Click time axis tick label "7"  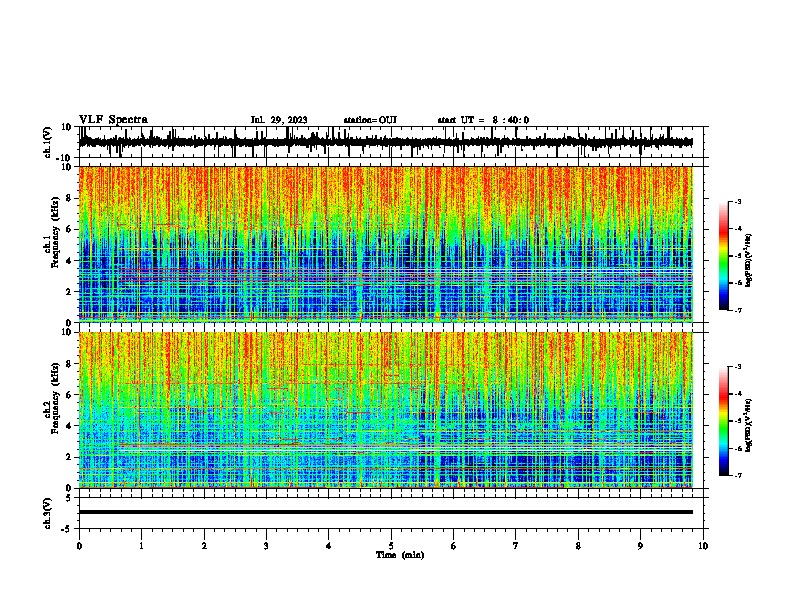point(516,546)
